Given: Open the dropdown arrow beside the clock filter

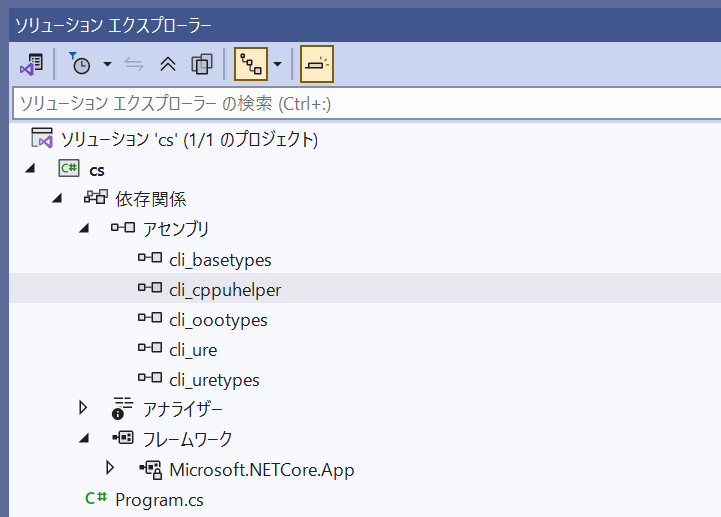Looking at the screenshot, I should click(107, 65).
